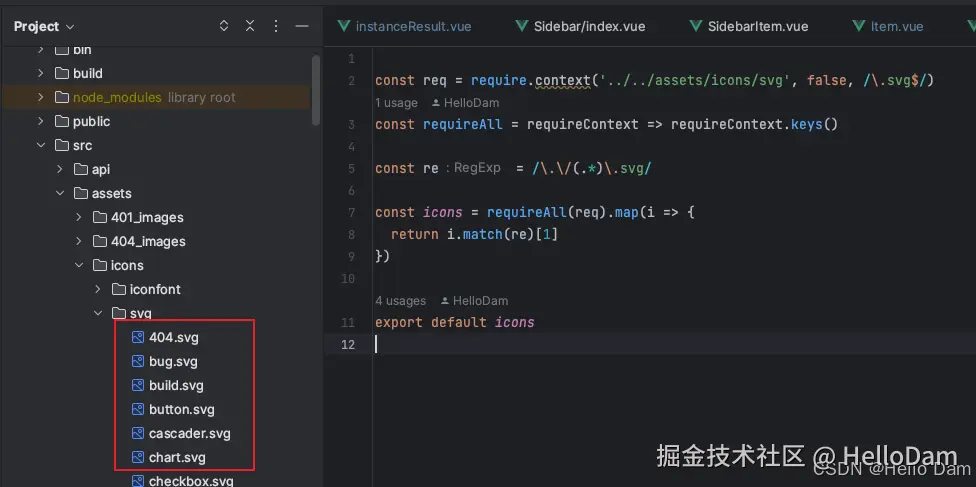Image resolution: width=976 pixels, height=487 pixels.
Task: Collapse the assets folder chevron
Action: 60,193
